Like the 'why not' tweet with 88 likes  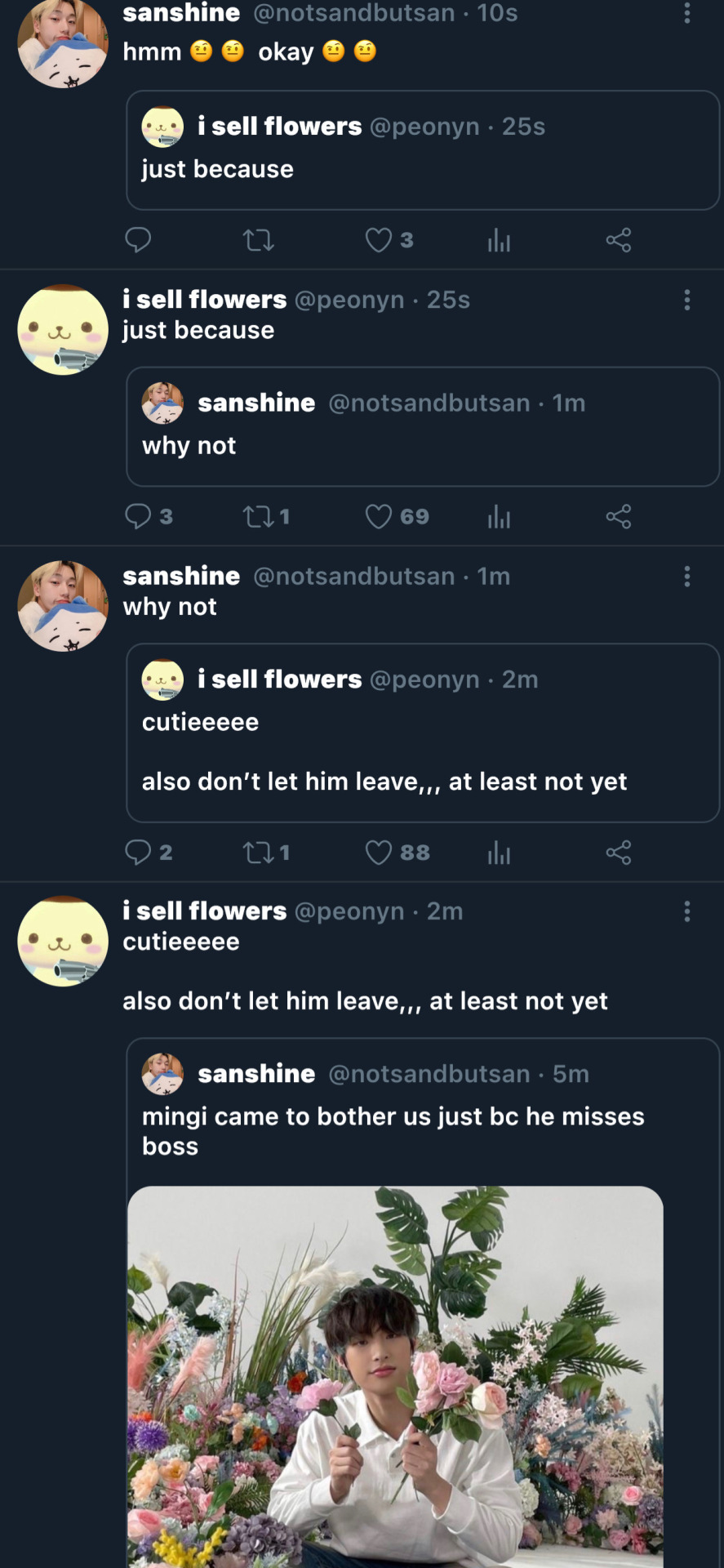tap(378, 853)
